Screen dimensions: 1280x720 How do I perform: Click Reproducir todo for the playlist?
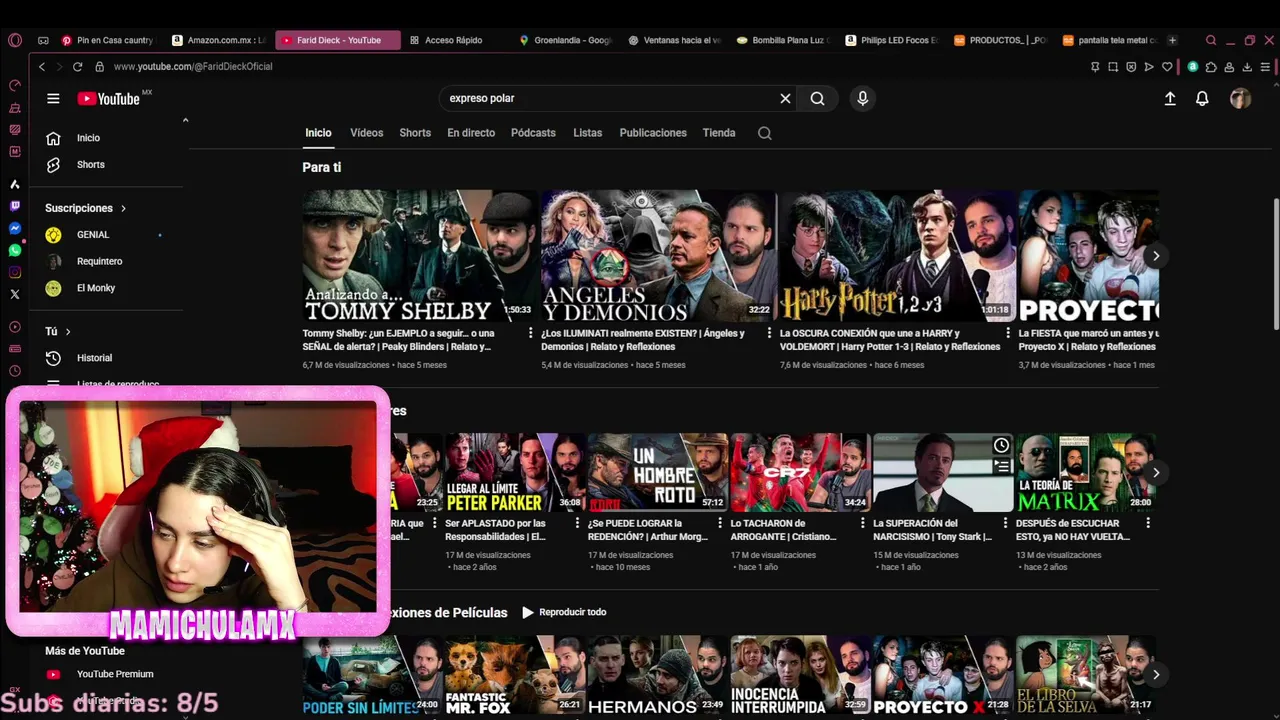(x=564, y=612)
